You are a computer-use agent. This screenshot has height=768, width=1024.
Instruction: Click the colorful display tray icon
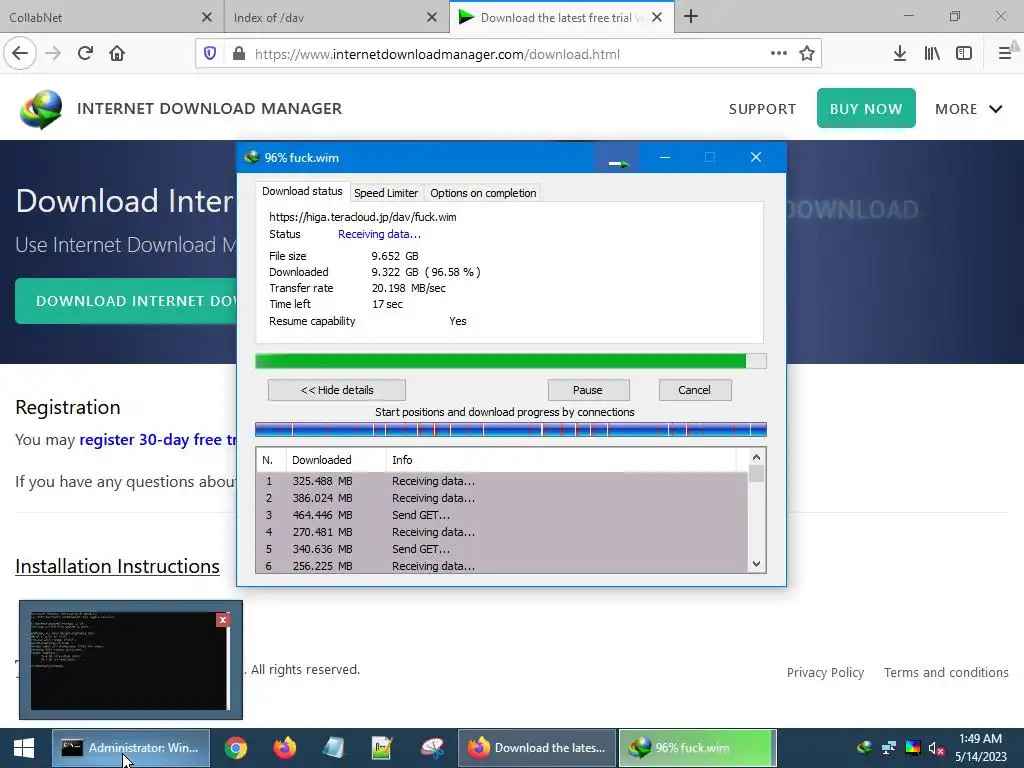tap(913, 748)
